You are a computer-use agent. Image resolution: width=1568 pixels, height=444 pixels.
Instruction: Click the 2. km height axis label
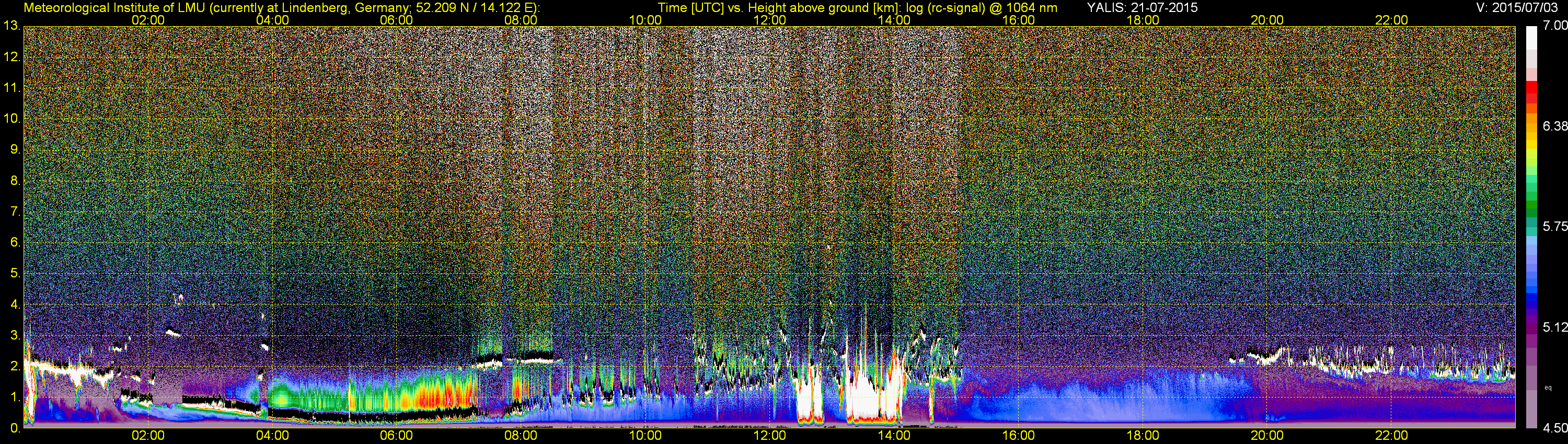coord(15,366)
